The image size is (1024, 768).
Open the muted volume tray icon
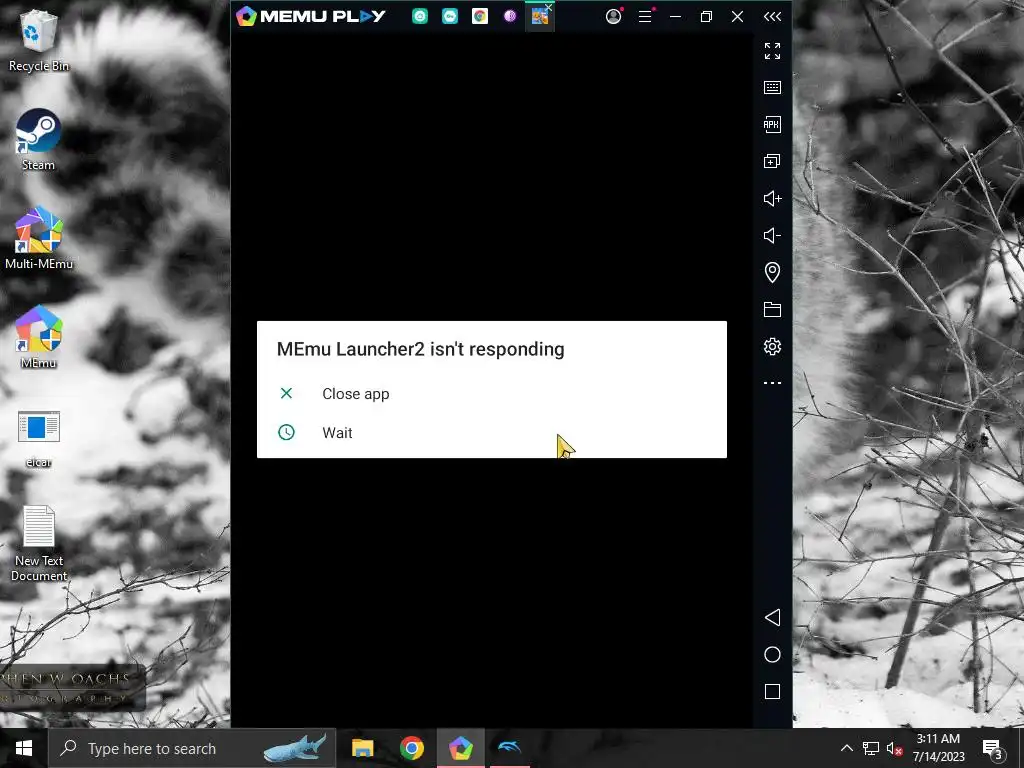click(895, 748)
